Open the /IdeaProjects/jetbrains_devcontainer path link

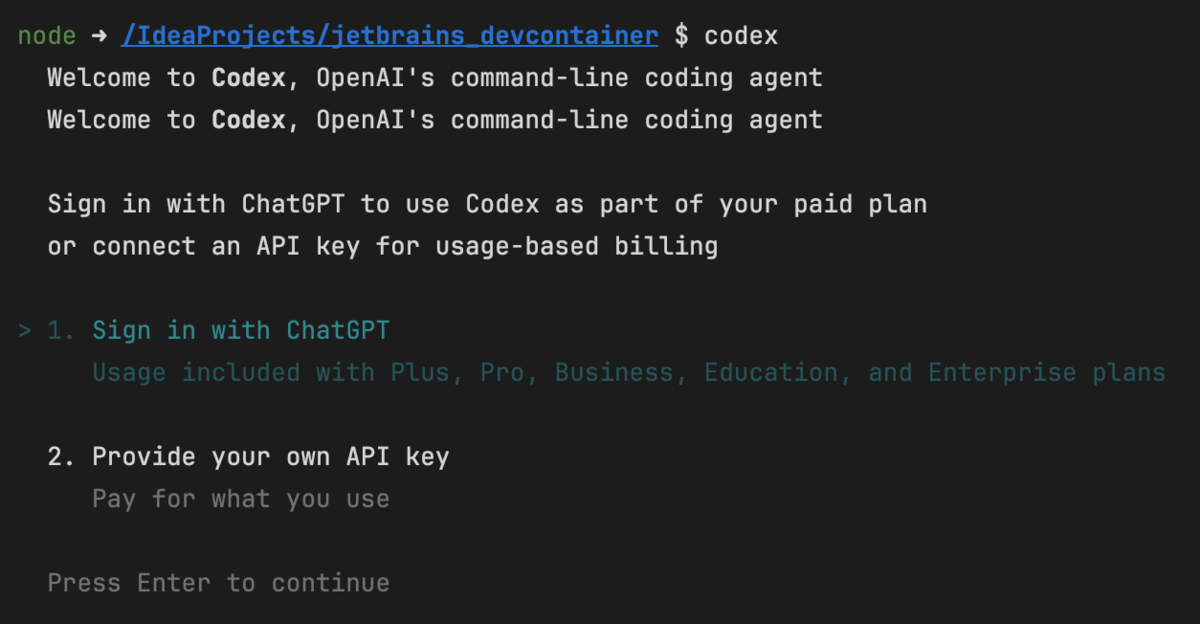click(x=390, y=36)
